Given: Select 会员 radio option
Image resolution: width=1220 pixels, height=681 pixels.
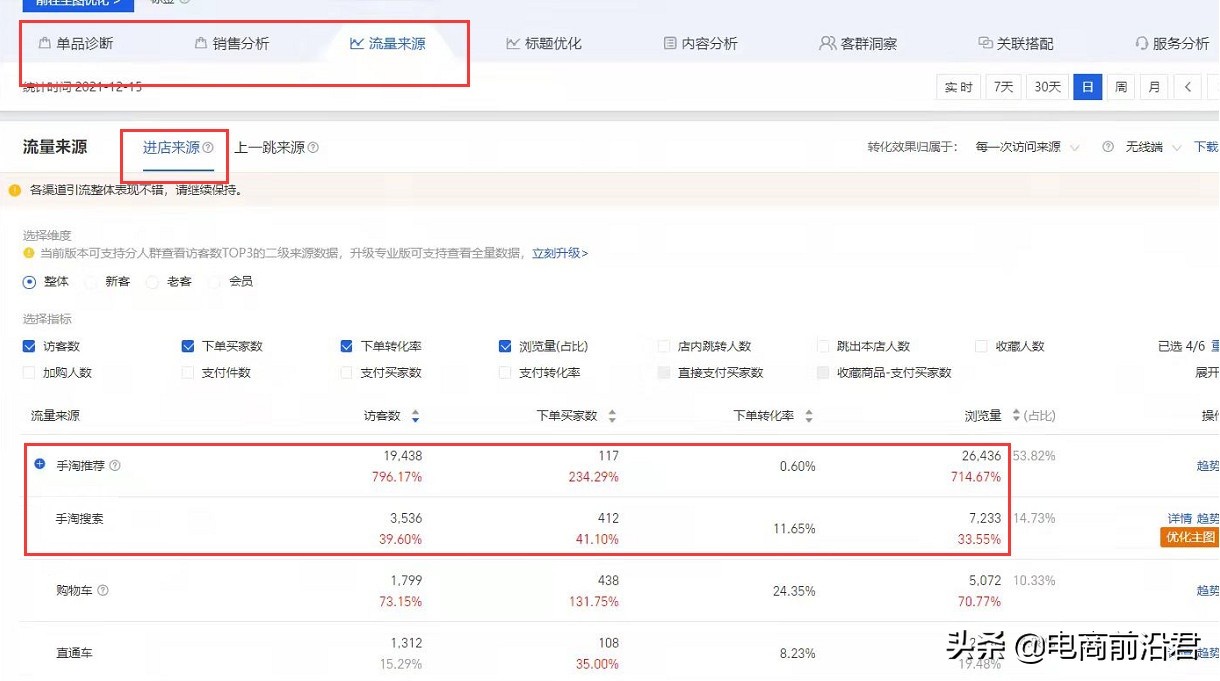Looking at the screenshot, I should click(215, 282).
